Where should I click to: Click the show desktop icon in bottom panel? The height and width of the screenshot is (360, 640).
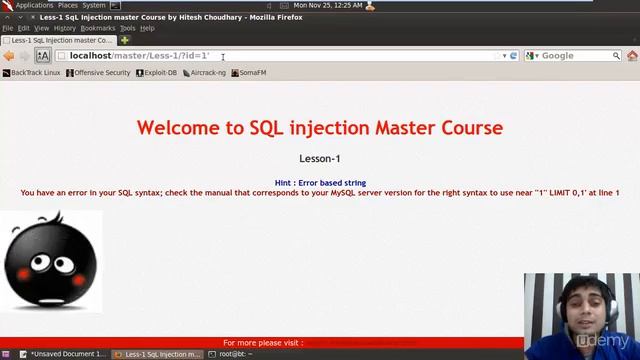tap(6, 354)
